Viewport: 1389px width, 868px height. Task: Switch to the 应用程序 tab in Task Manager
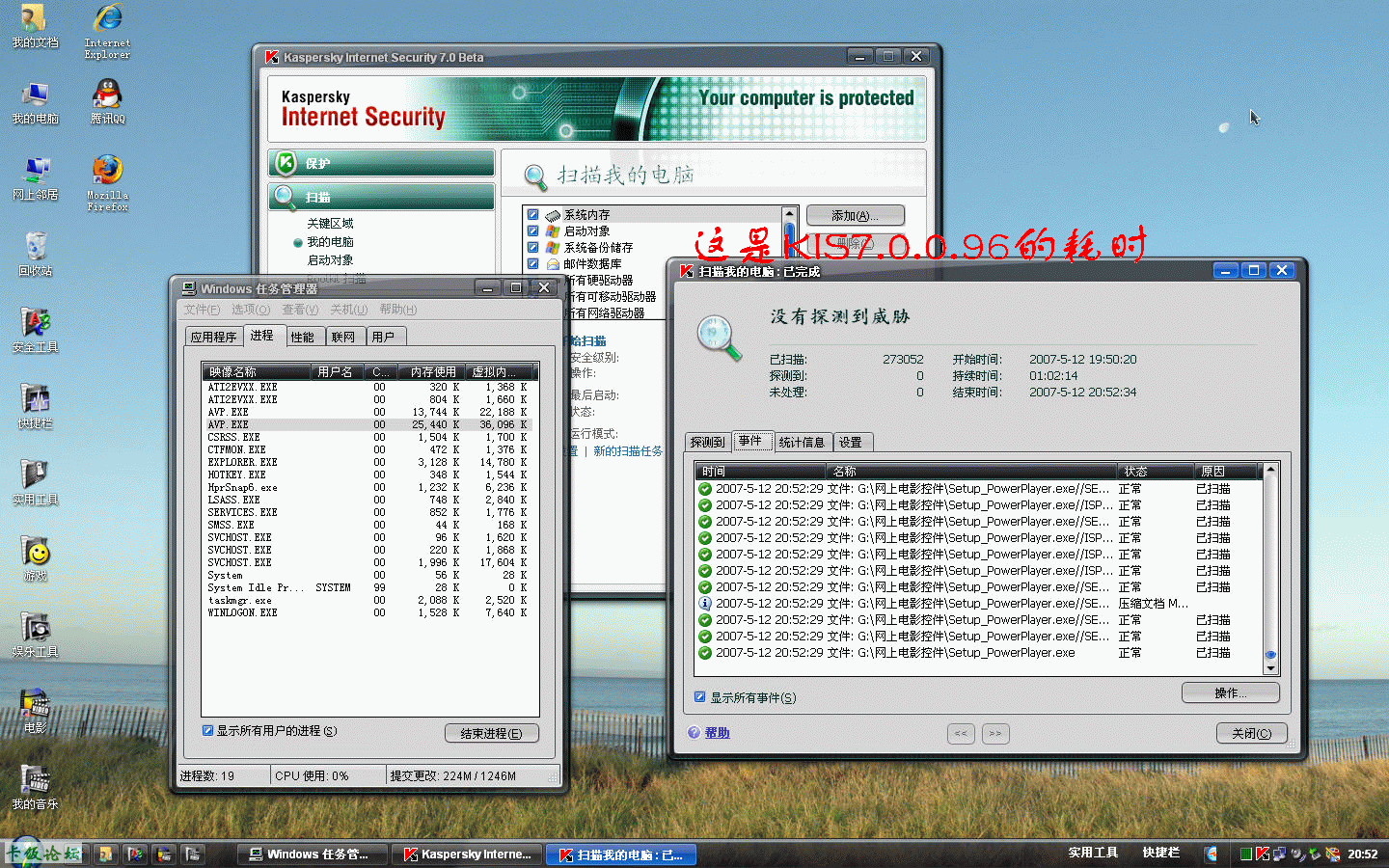(x=213, y=338)
